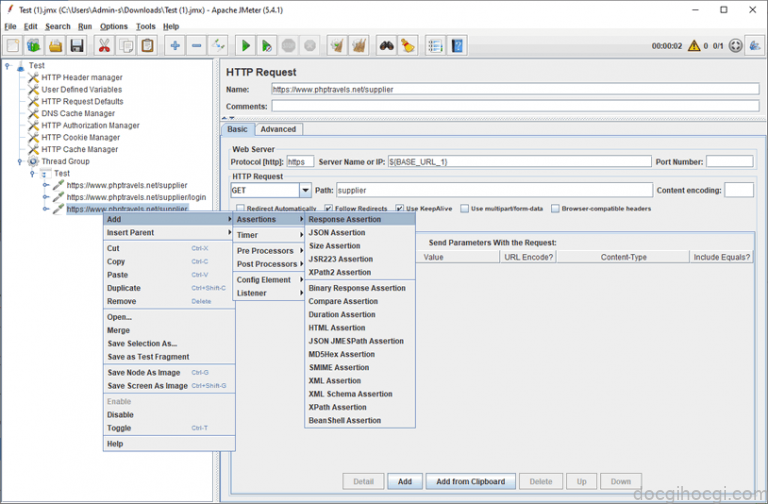Click Start no pauses icon
The width and height of the screenshot is (768, 504).
click(x=267, y=46)
